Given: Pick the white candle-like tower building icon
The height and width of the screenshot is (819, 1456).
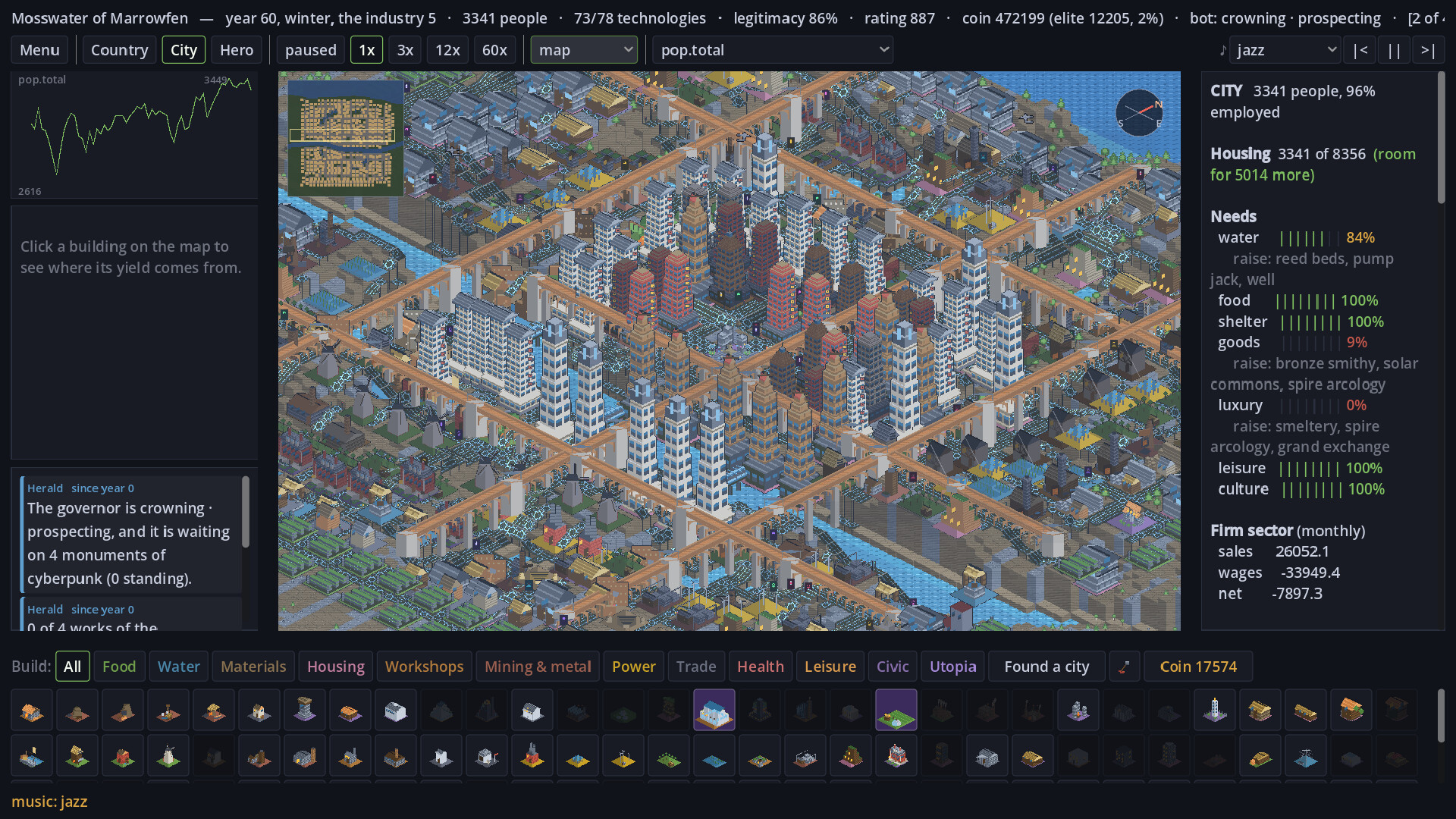Looking at the screenshot, I should pos(1215,710).
